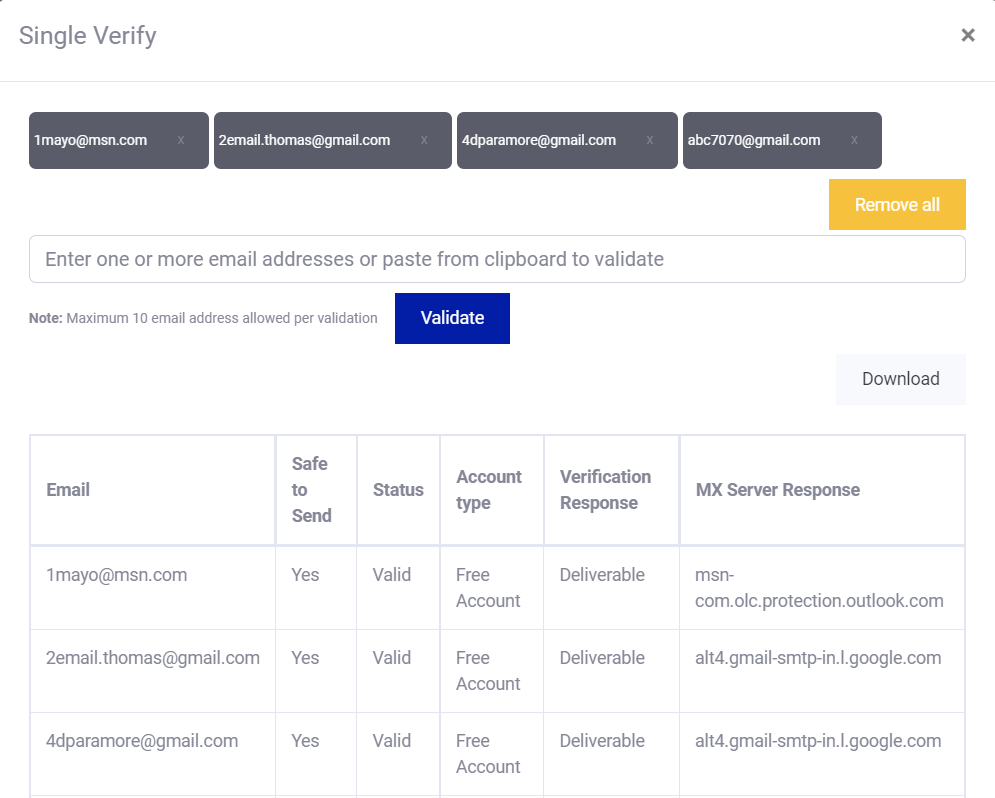Download the verification results
The height and width of the screenshot is (798, 995).
pos(900,379)
